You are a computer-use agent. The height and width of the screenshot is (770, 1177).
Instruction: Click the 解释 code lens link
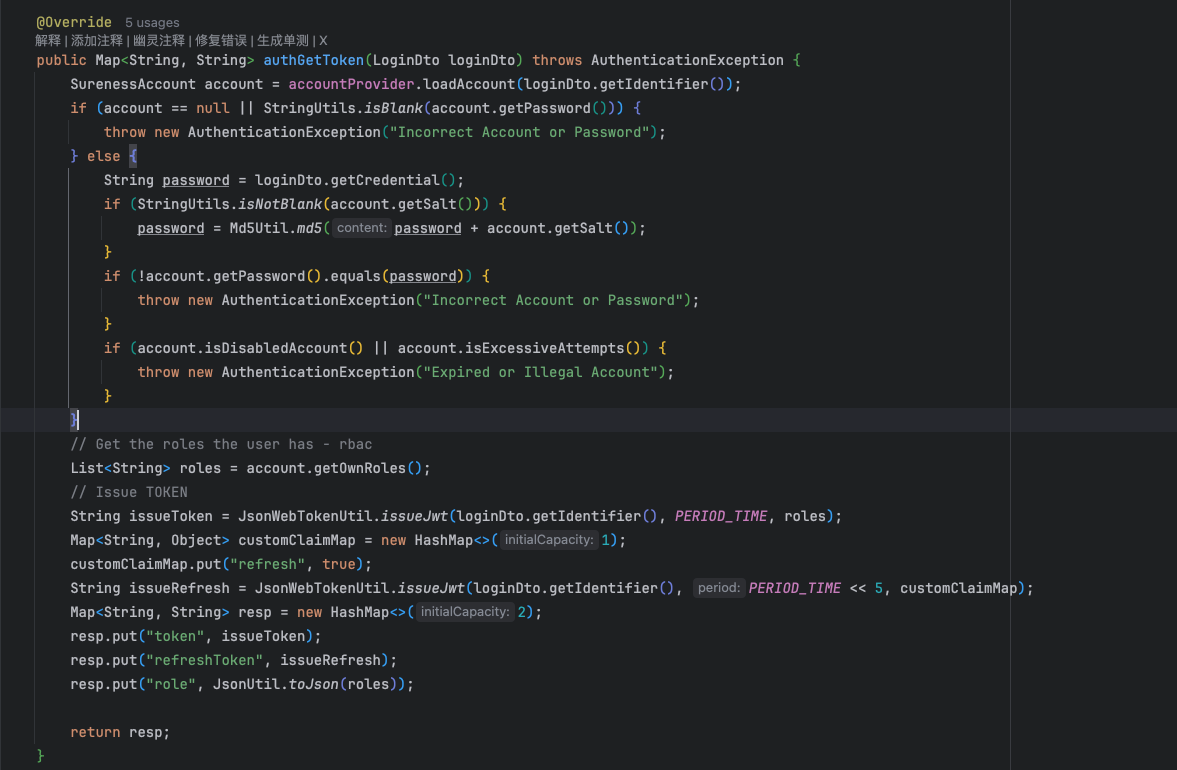click(48, 41)
